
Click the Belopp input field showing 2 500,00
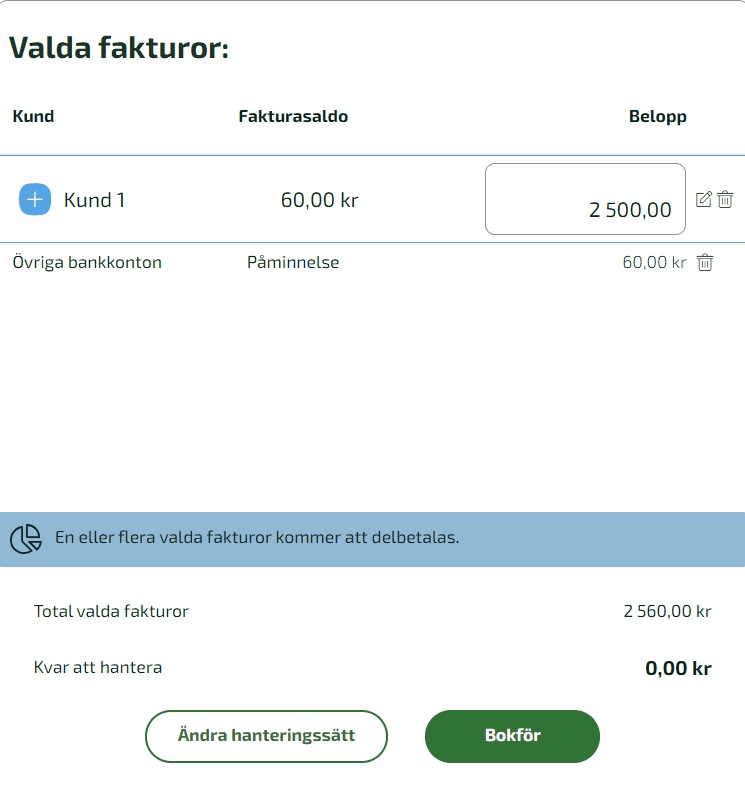(585, 199)
